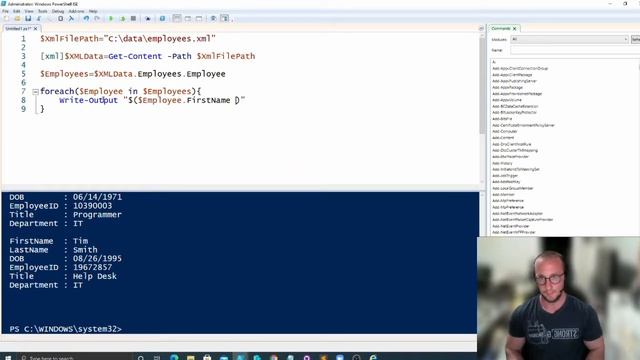Screen dimensions: 640x360
Task: Click the Paste toolbar icon
Action: [60, 18]
